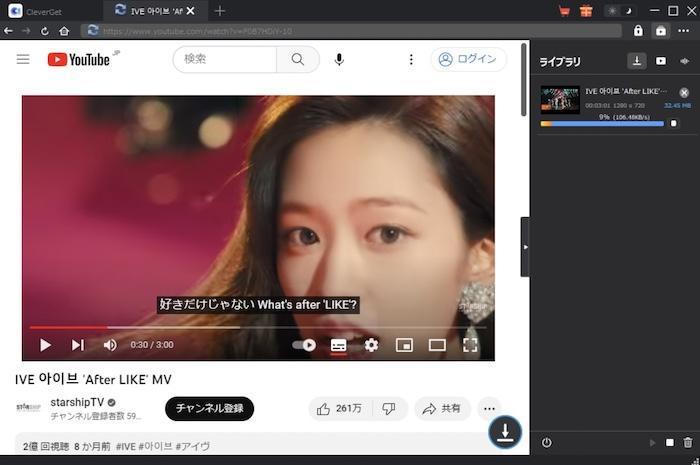The height and width of the screenshot is (465, 700).
Task: Click the round download button overlay
Action: pos(505,432)
